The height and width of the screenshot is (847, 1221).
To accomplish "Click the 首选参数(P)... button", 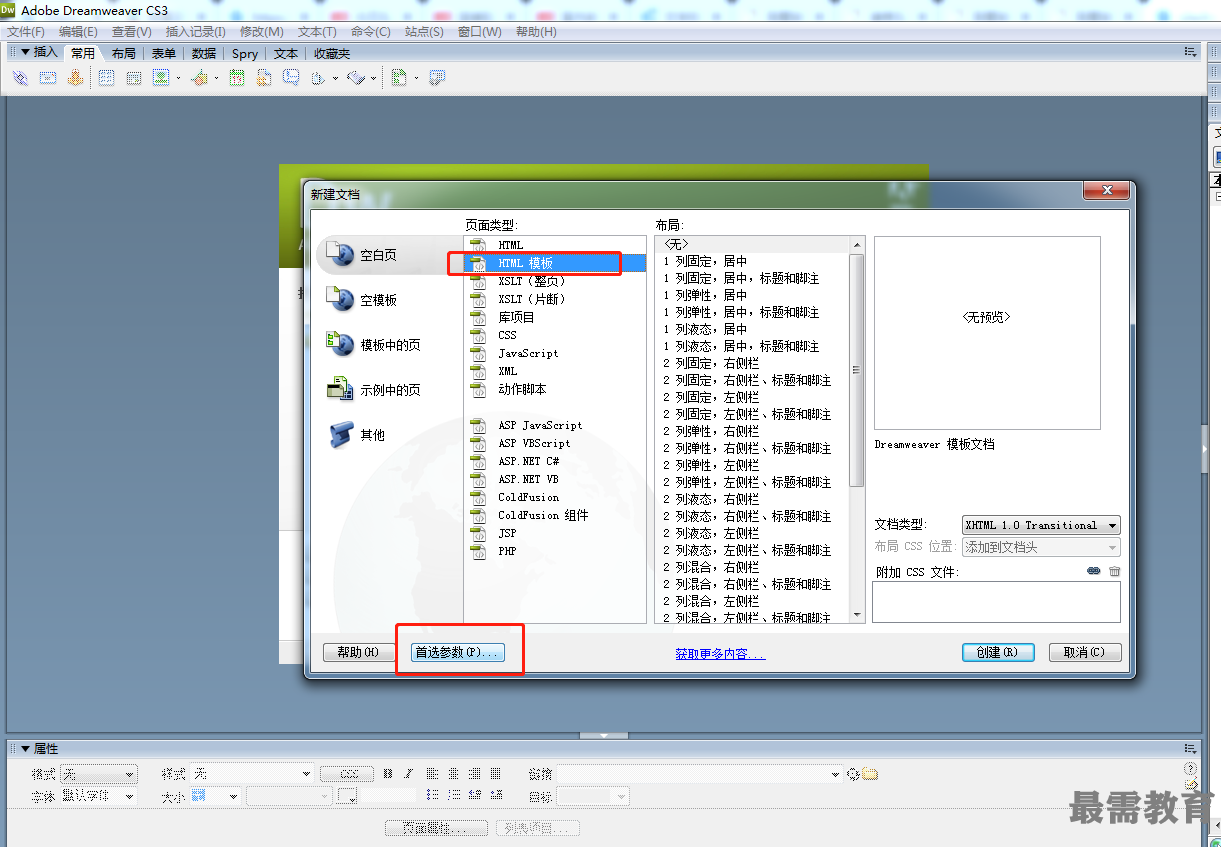I will [460, 652].
